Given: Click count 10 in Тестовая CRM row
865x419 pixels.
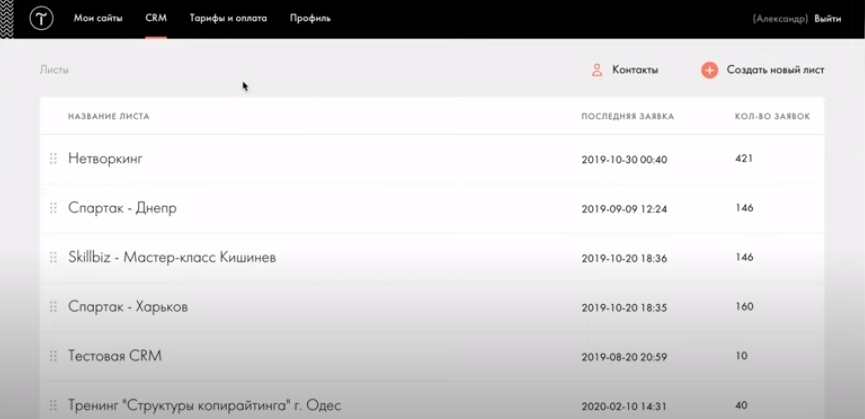Looking at the screenshot, I should click(x=741, y=356).
